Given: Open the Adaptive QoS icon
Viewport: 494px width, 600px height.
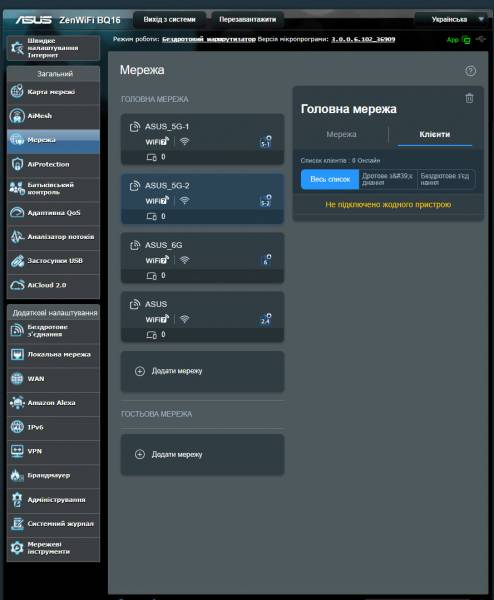Looking at the screenshot, I should tap(17, 212).
